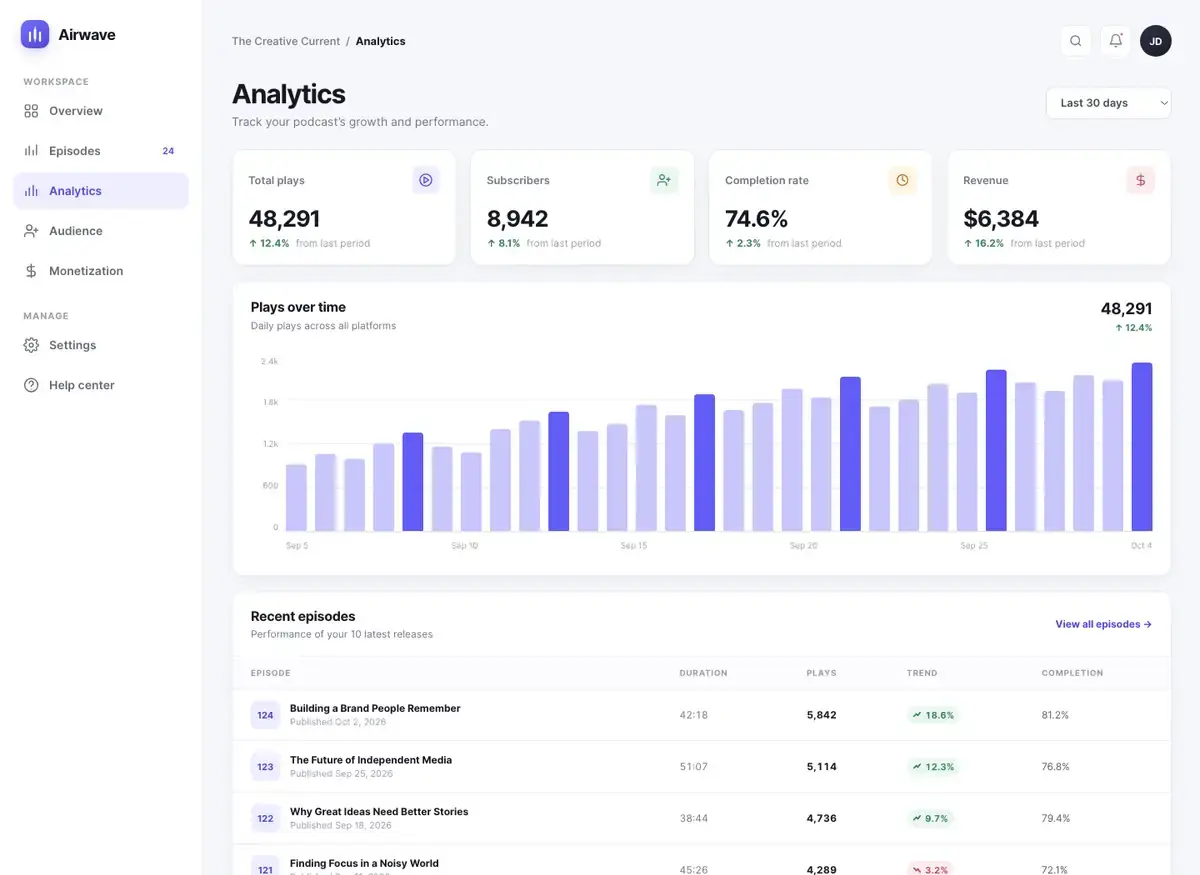
Task: Click the Airwave logo icon
Action: [x=35, y=35]
